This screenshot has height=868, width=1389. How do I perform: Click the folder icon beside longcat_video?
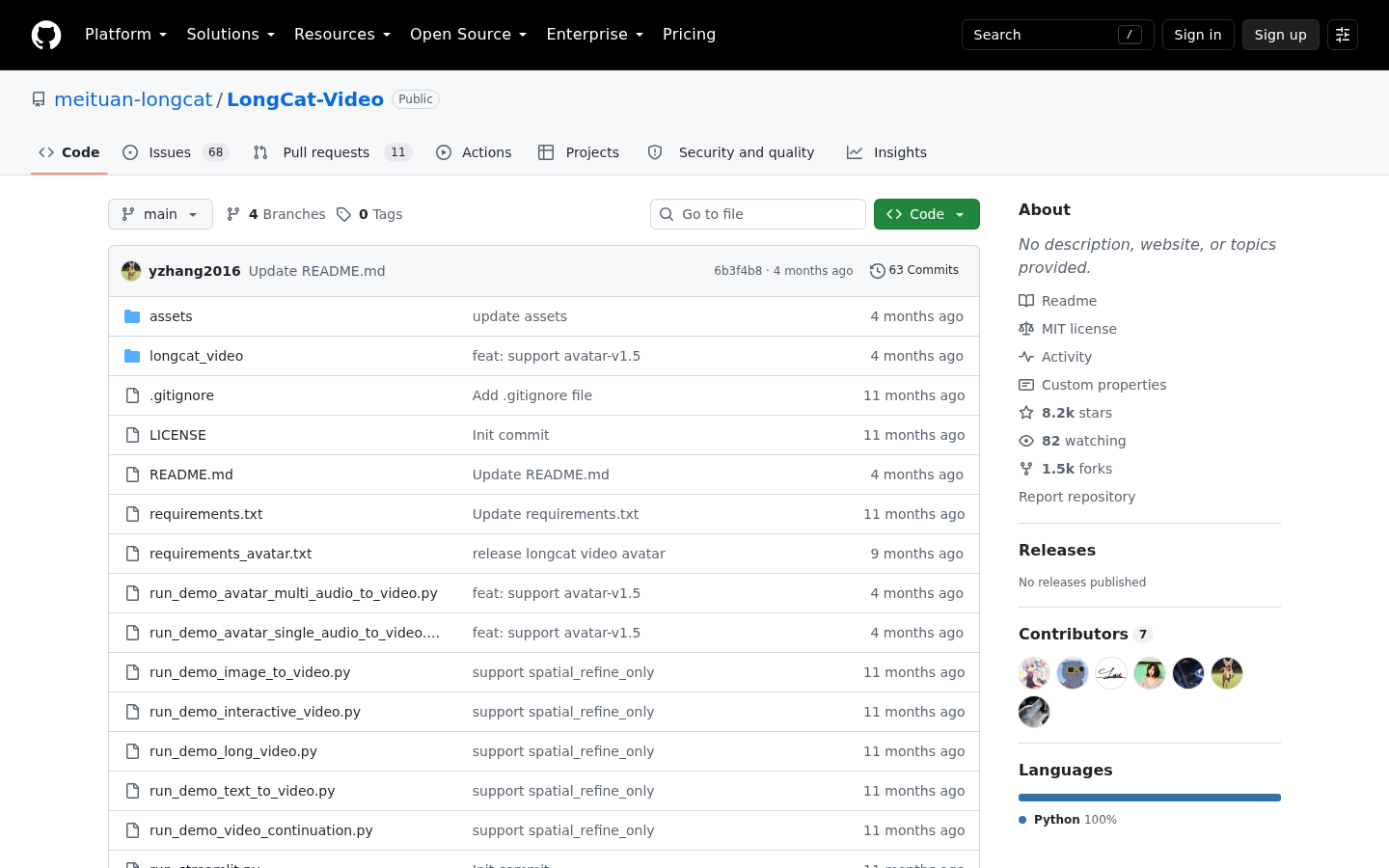(x=132, y=356)
